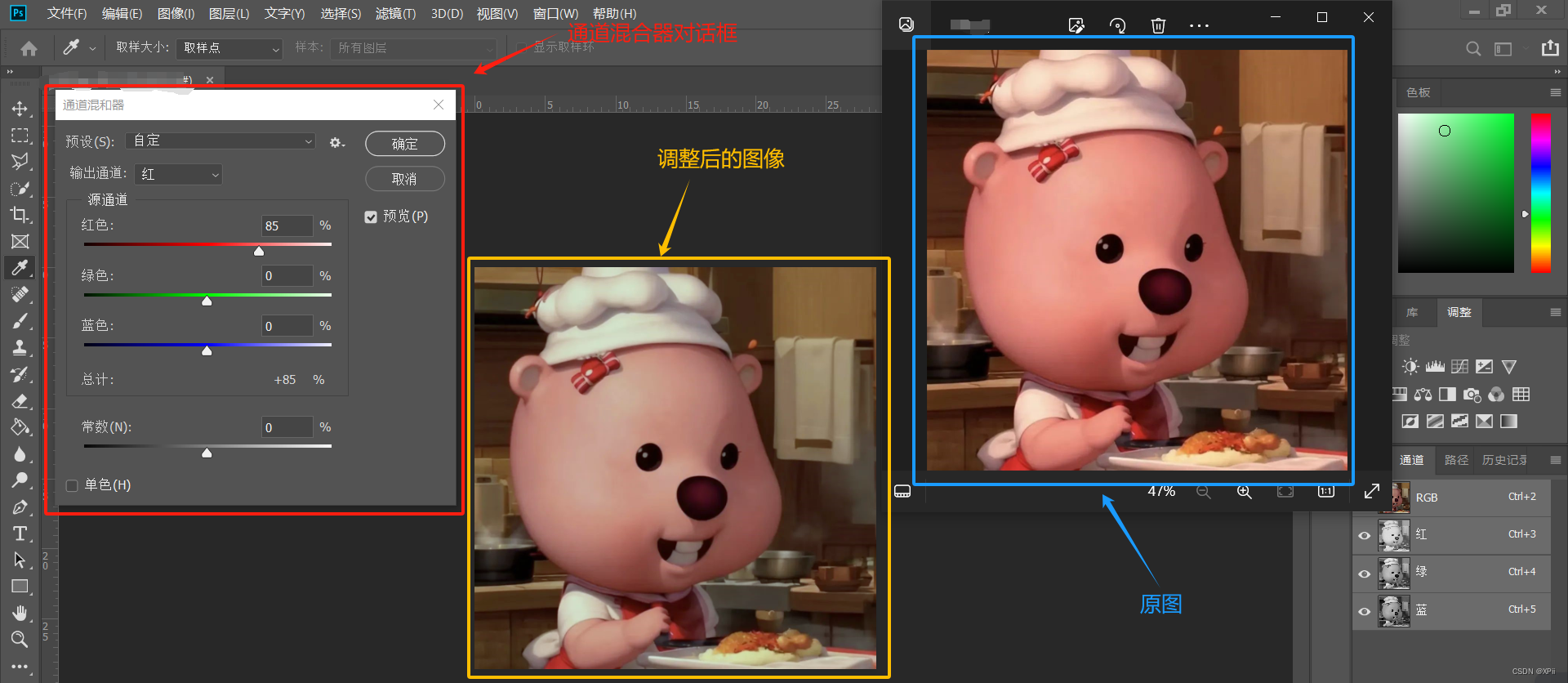Add a Curves adjustment
Screen dimensions: 1568x683
(x=1460, y=367)
